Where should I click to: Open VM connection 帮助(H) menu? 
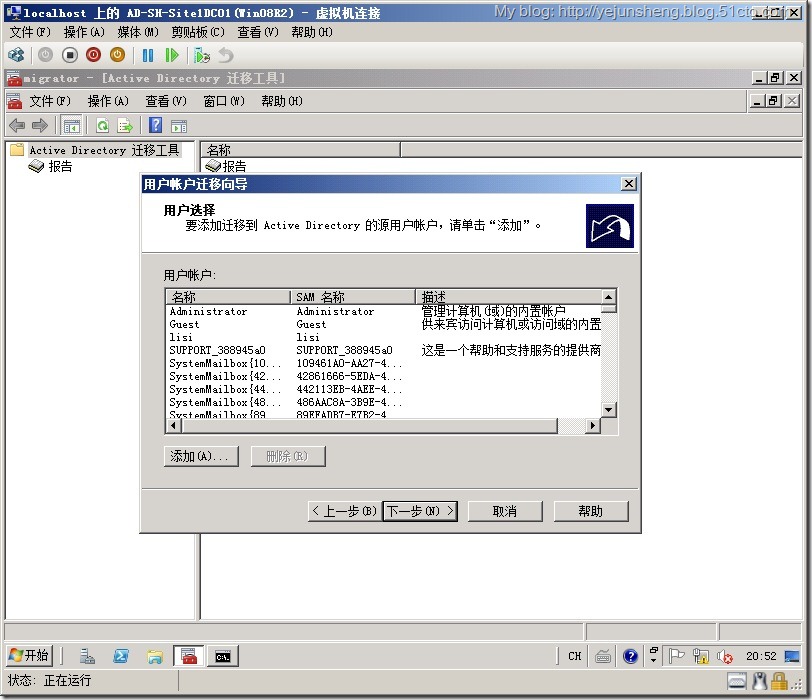click(312, 32)
